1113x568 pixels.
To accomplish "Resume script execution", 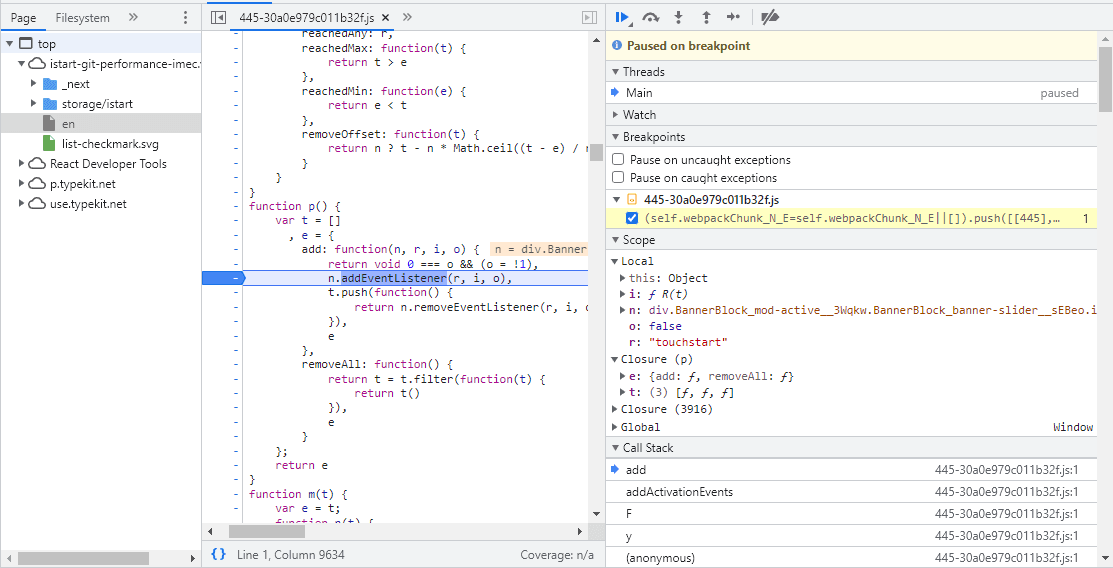I will pos(623,17).
